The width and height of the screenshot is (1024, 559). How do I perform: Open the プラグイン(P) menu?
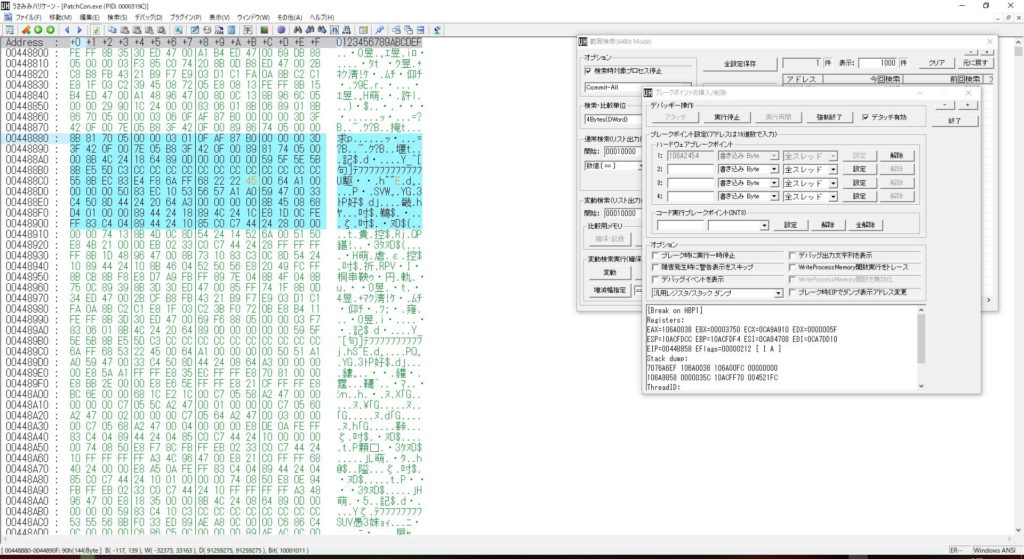coord(185,18)
